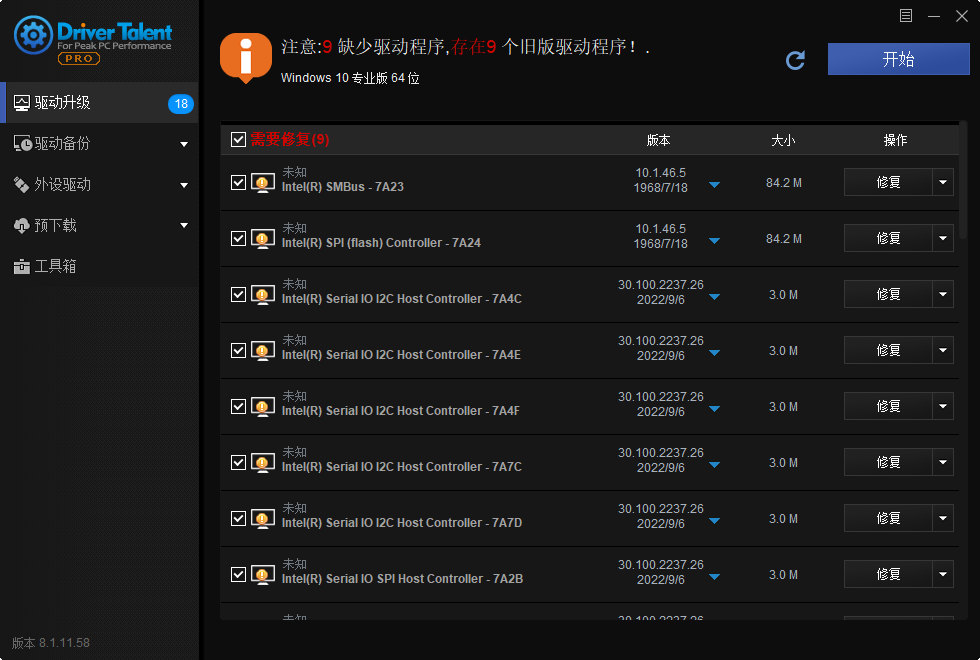Screen dimensions: 980x660
Task: Open repair options arrow for I2C Controller 7A4E
Action: tap(944, 351)
